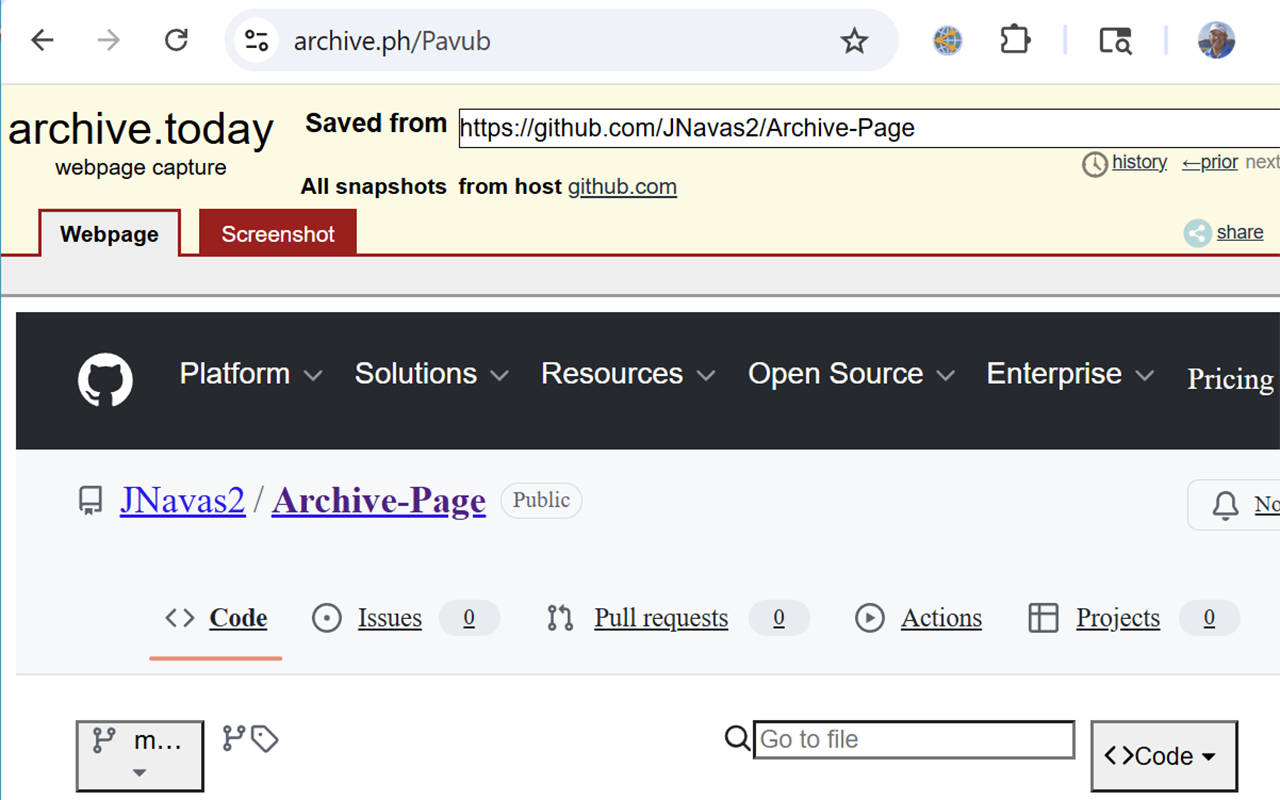The image size is (1280, 800).
Task: Expand the Solutions menu
Action: click(x=432, y=374)
